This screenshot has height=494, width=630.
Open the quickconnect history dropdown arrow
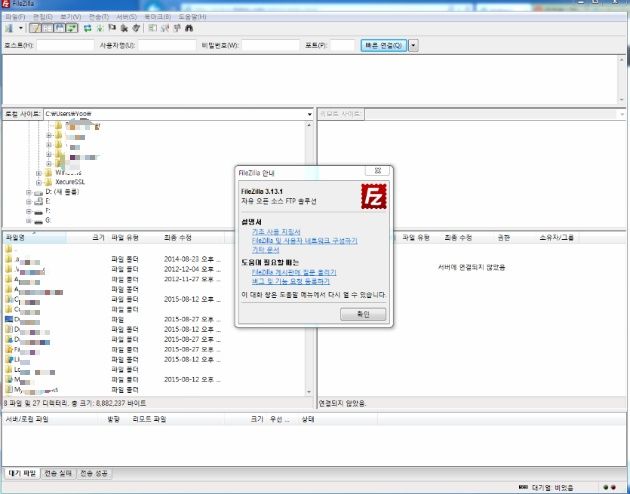(x=413, y=45)
